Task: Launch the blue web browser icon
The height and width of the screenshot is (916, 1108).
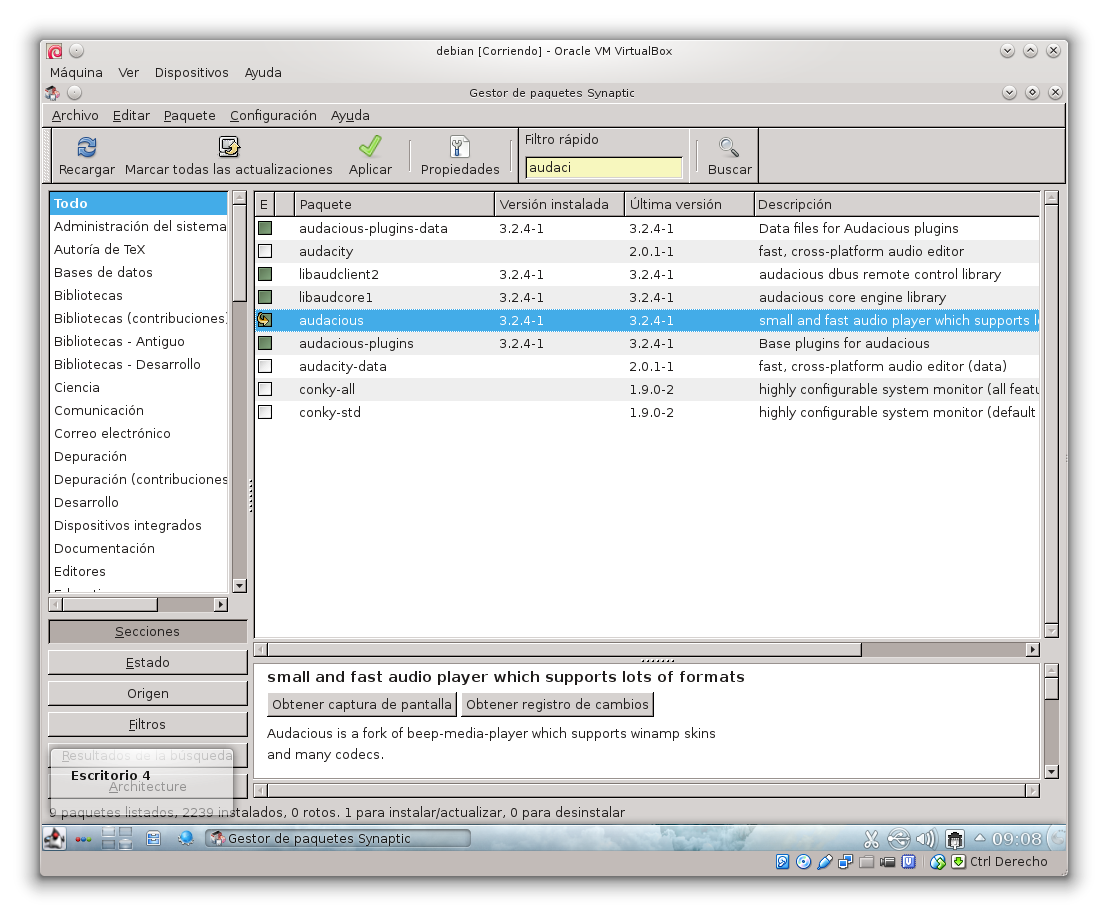Action: coord(186,838)
